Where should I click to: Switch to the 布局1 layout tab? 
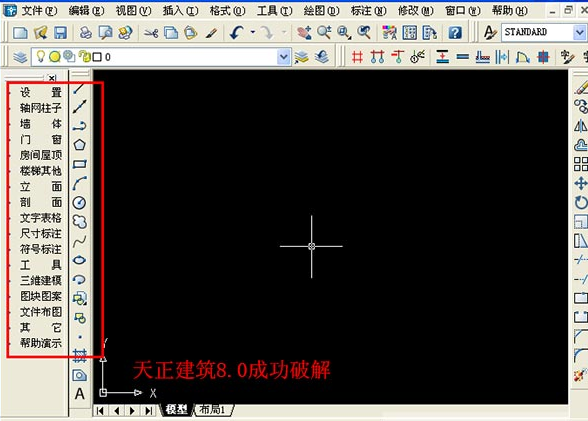(x=213, y=410)
